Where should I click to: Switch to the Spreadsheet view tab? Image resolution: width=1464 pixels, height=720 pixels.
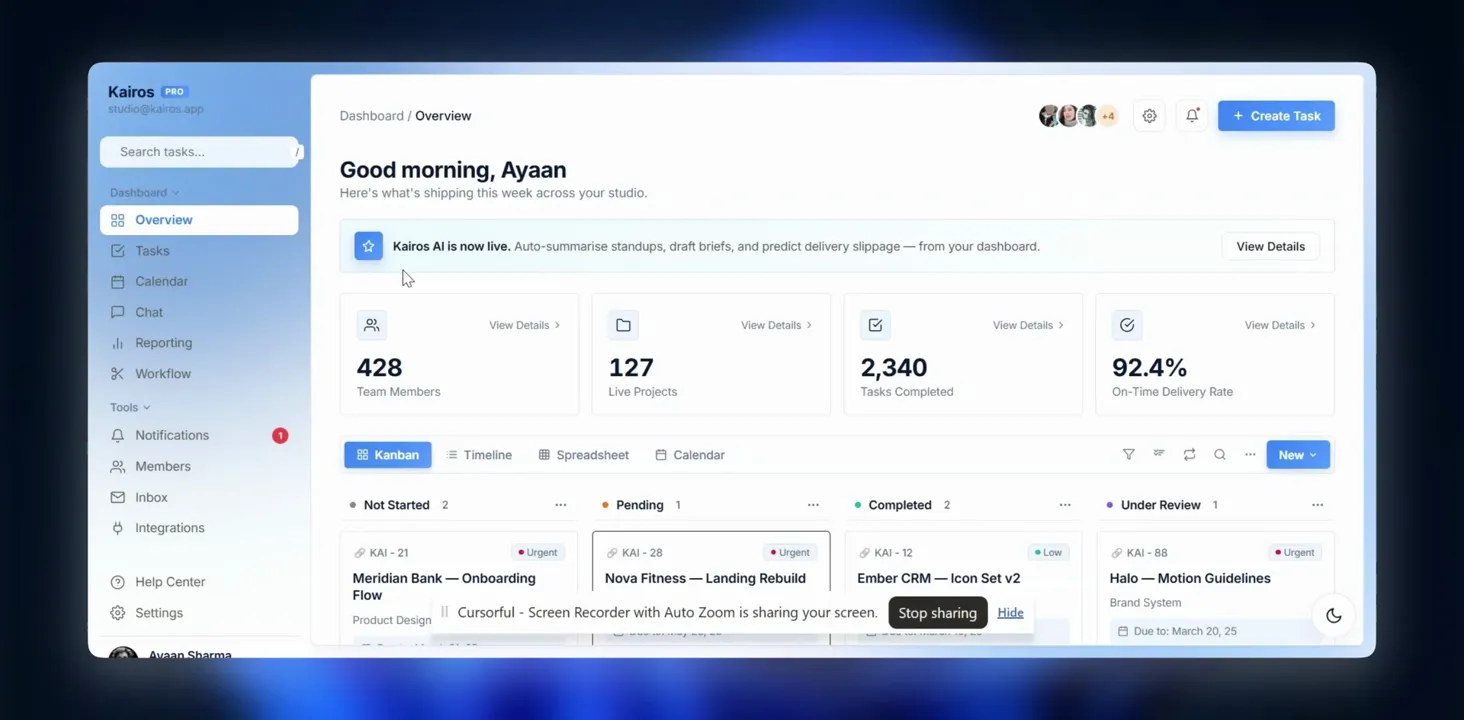click(x=584, y=455)
